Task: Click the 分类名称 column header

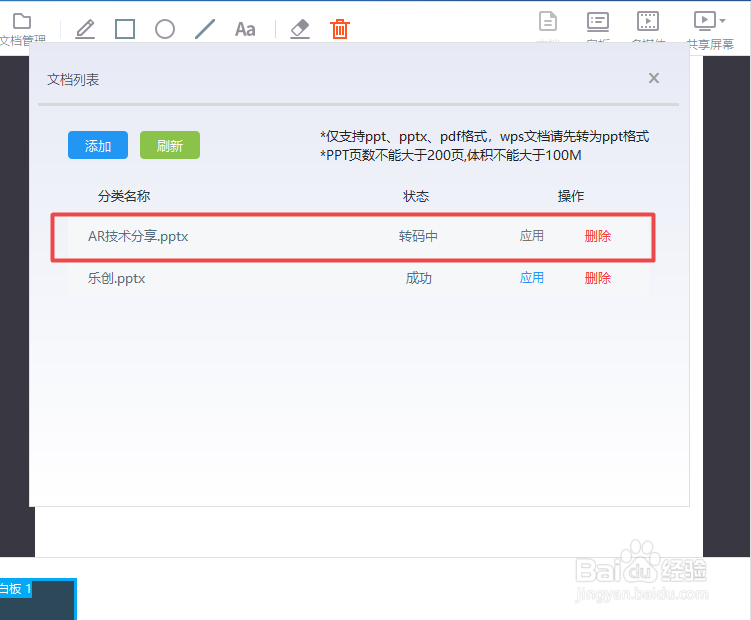Action: [x=124, y=196]
